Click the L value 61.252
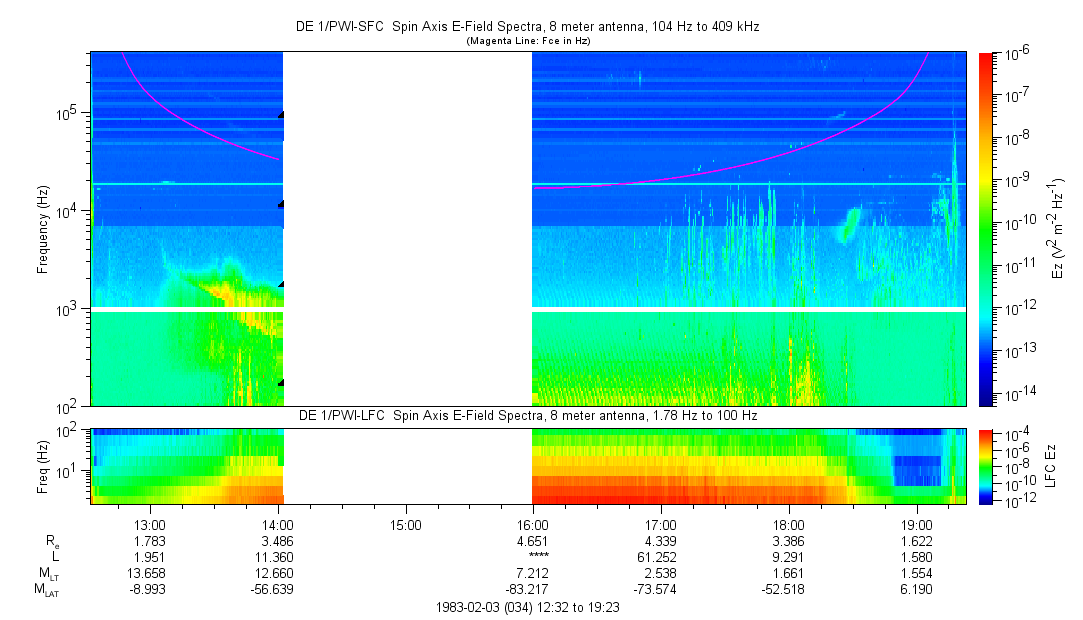1083x620 pixels. (x=661, y=556)
